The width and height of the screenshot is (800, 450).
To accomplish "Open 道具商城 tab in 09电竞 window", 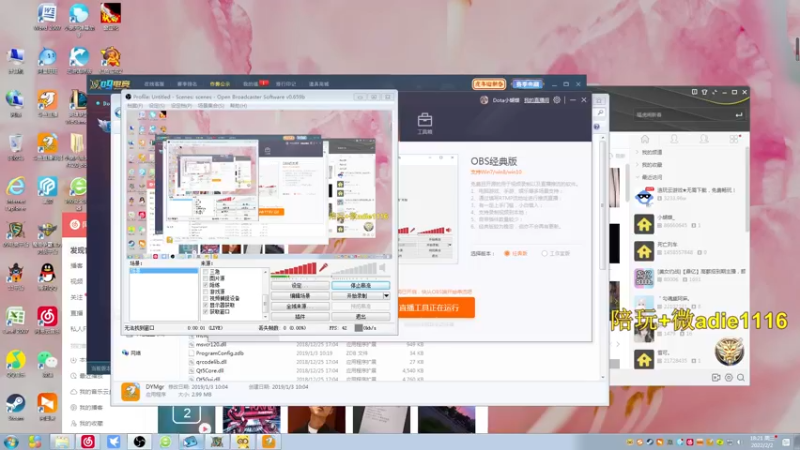I will pyautogui.click(x=319, y=84).
